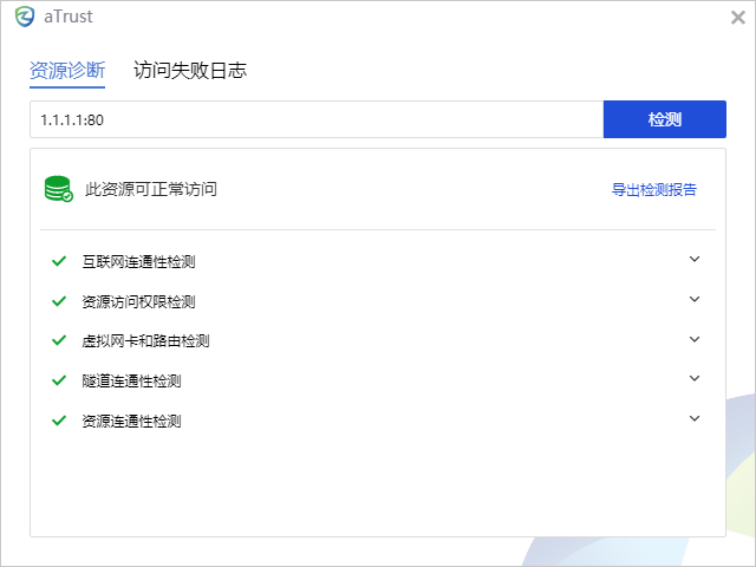Expand the 虚拟网卡和路由检测 chevron
This screenshot has height=568, width=756.
694,339
